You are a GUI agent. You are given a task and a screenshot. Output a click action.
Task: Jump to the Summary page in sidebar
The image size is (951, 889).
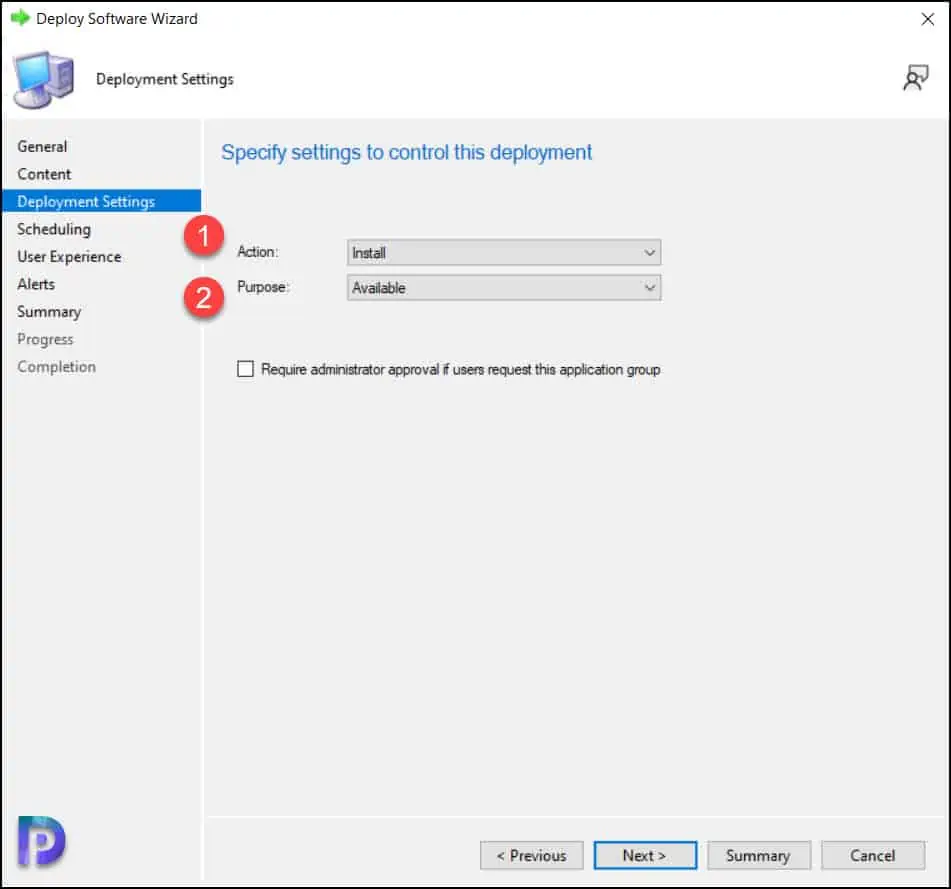49,312
